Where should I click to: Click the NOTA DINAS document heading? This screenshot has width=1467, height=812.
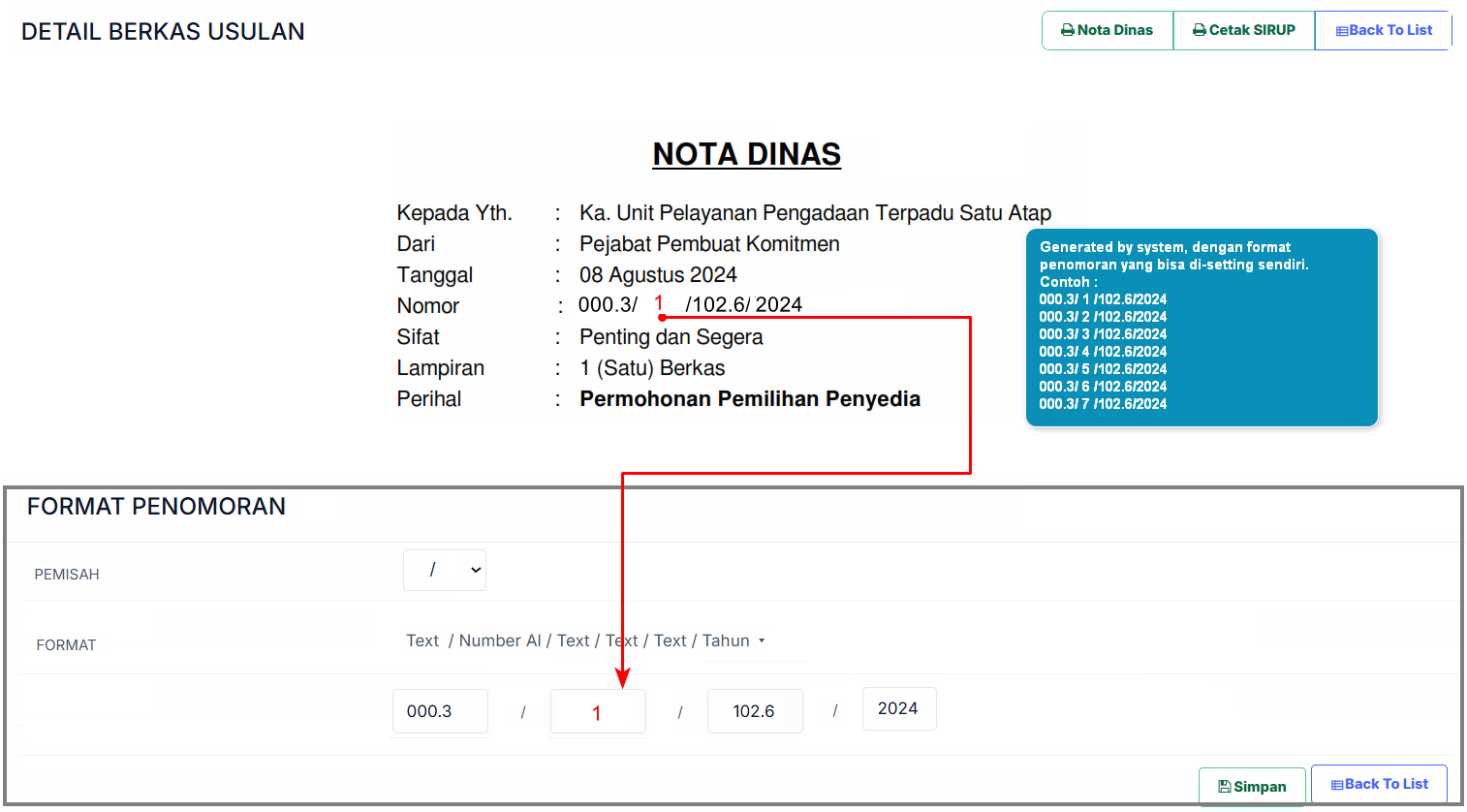click(x=746, y=154)
